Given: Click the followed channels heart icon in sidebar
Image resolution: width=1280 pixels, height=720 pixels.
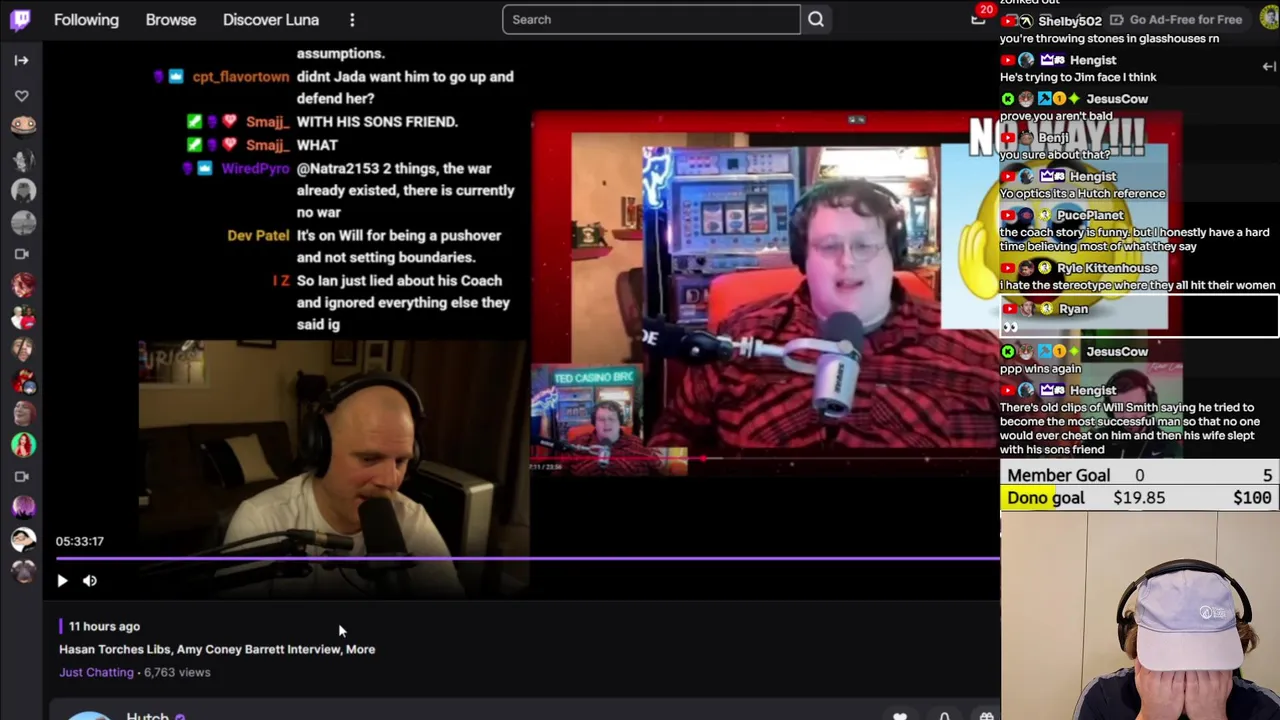Looking at the screenshot, I should click(22, 96).
